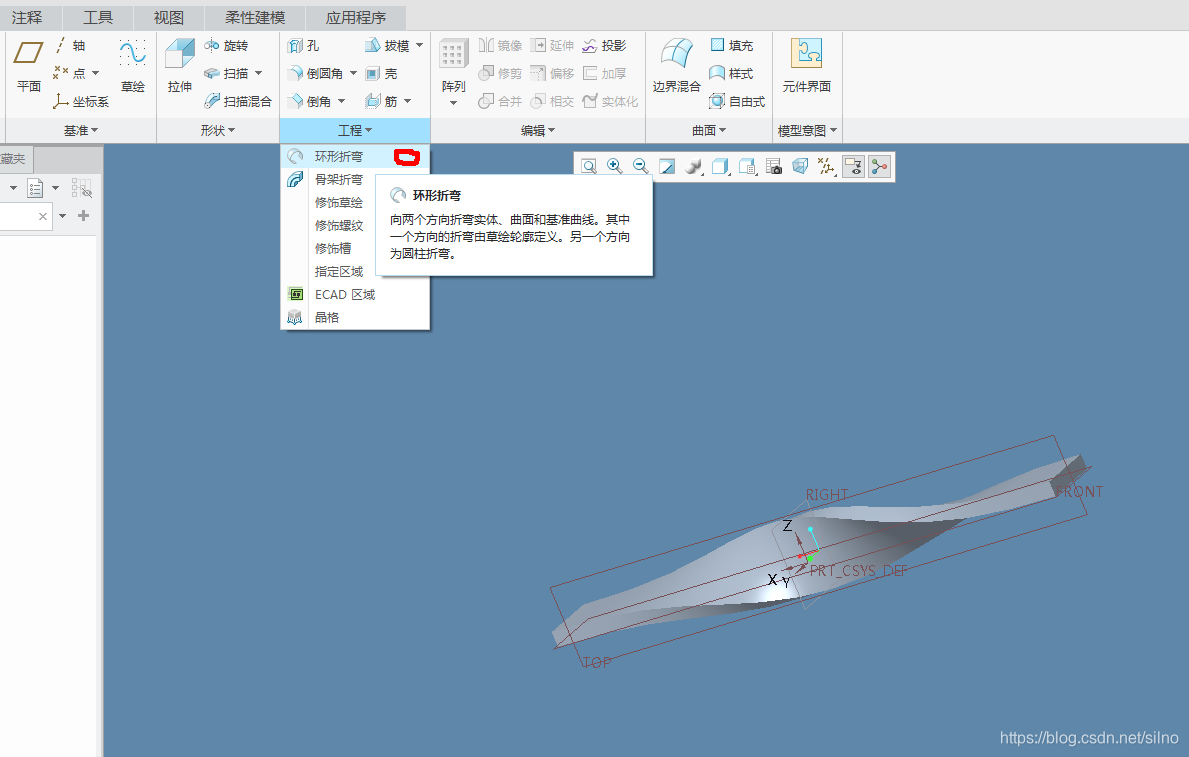Toggle the perspective view button

tap(800, 167)
